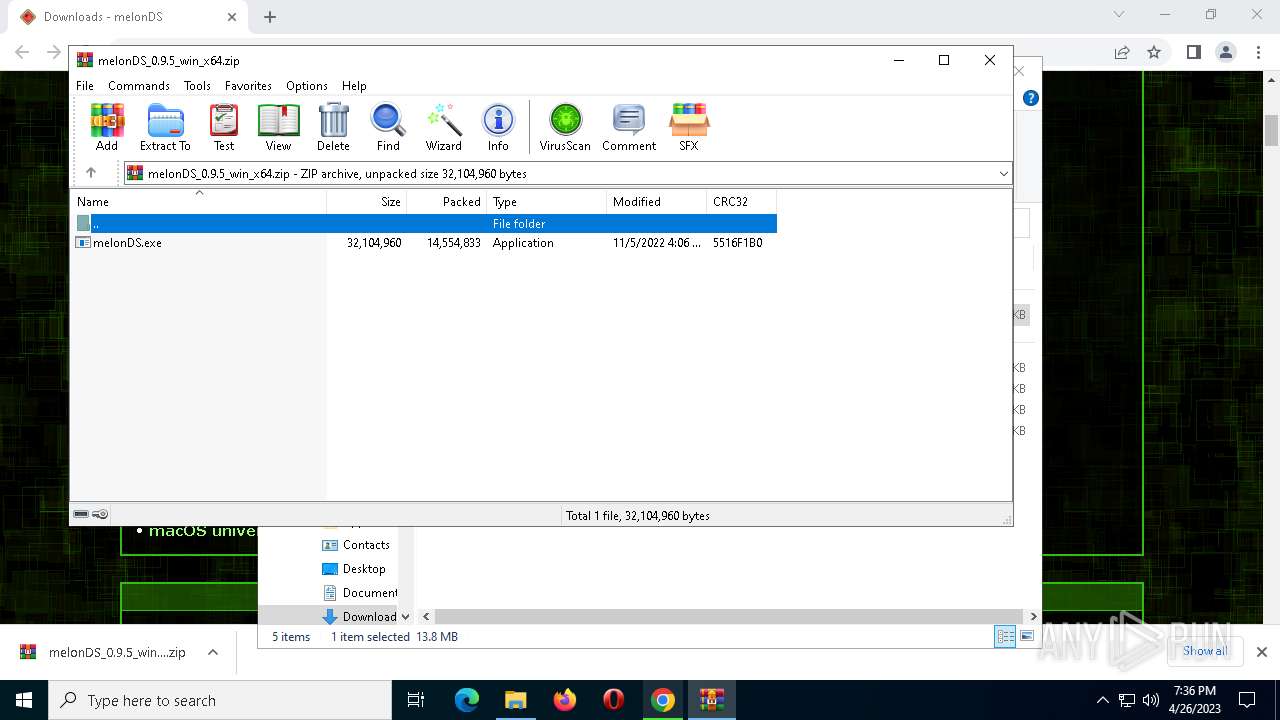The width and height of the screenshot is (1280, 720).
Task: Open the Find files tool
Action: 388,127
